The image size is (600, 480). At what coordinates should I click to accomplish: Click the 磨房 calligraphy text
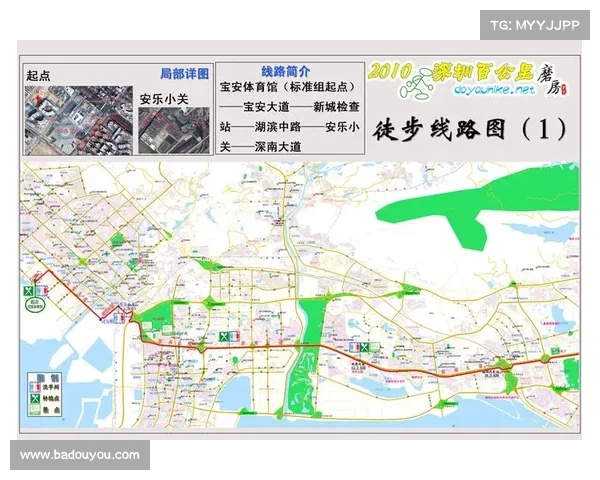(x=549, y=78)
